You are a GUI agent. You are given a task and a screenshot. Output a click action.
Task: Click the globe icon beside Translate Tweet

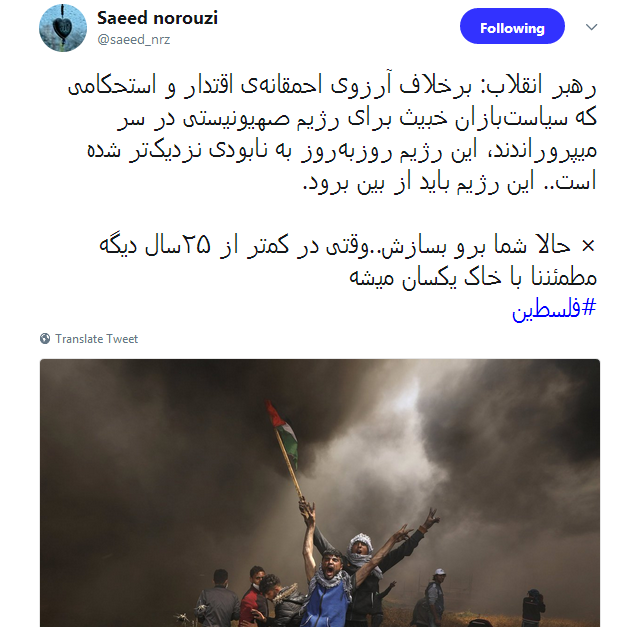click(45, 339)
